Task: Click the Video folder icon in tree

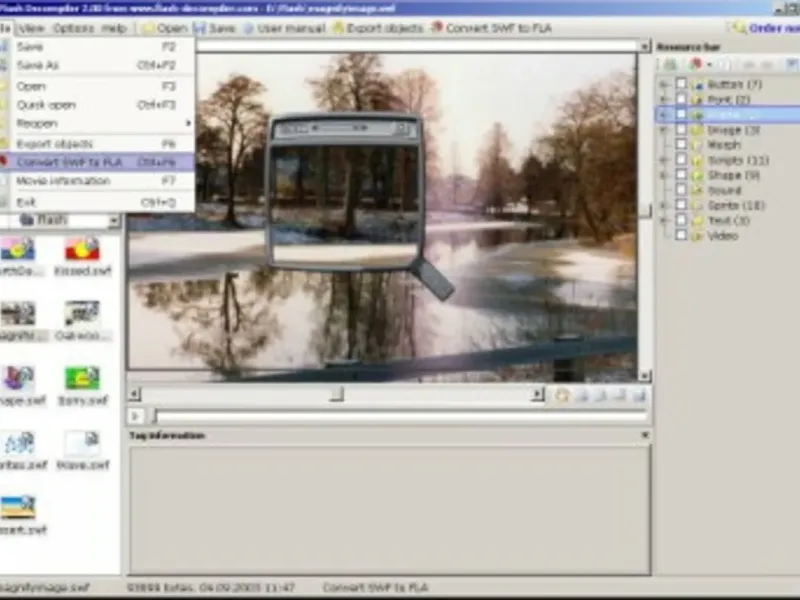Action: [x=697, y=236]
